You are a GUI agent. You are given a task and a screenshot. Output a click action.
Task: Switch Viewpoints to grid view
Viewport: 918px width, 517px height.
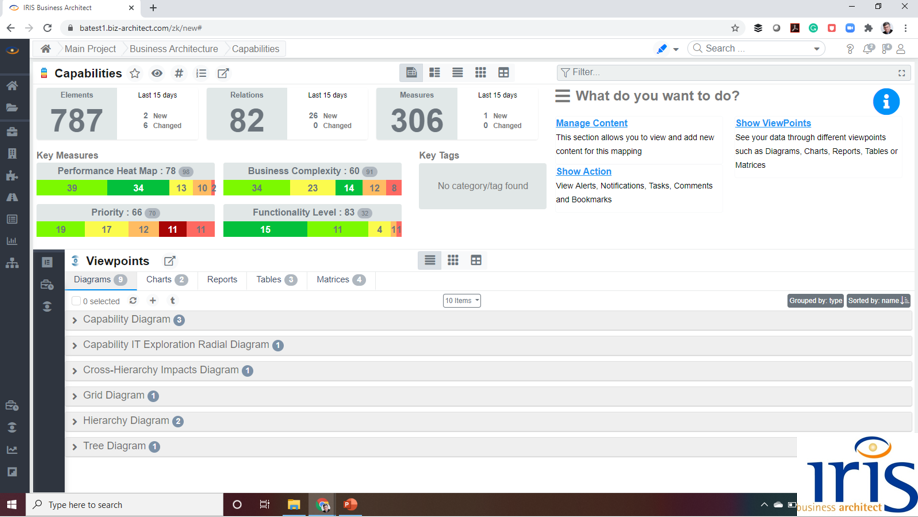coord(453,260)
